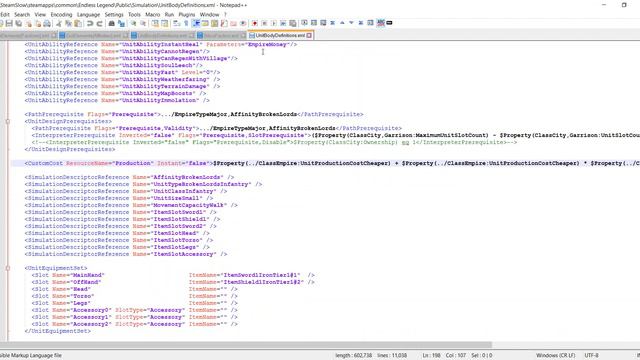Viewport: 640px width, 360px height.
Task: Toggle the file monitoring eye icon
Action: (x=243, y=23)
